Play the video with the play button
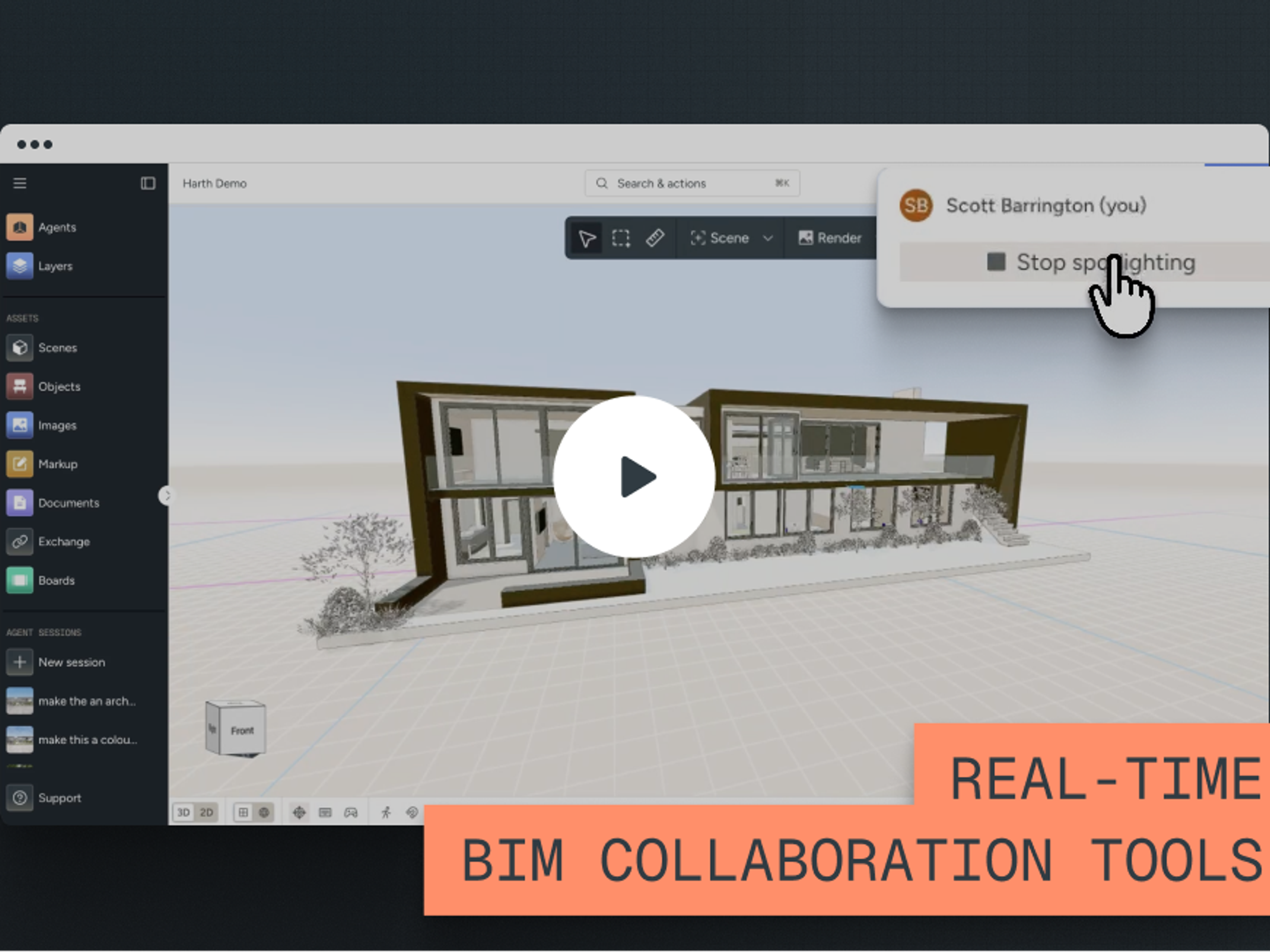 click(x=634, y=476)
